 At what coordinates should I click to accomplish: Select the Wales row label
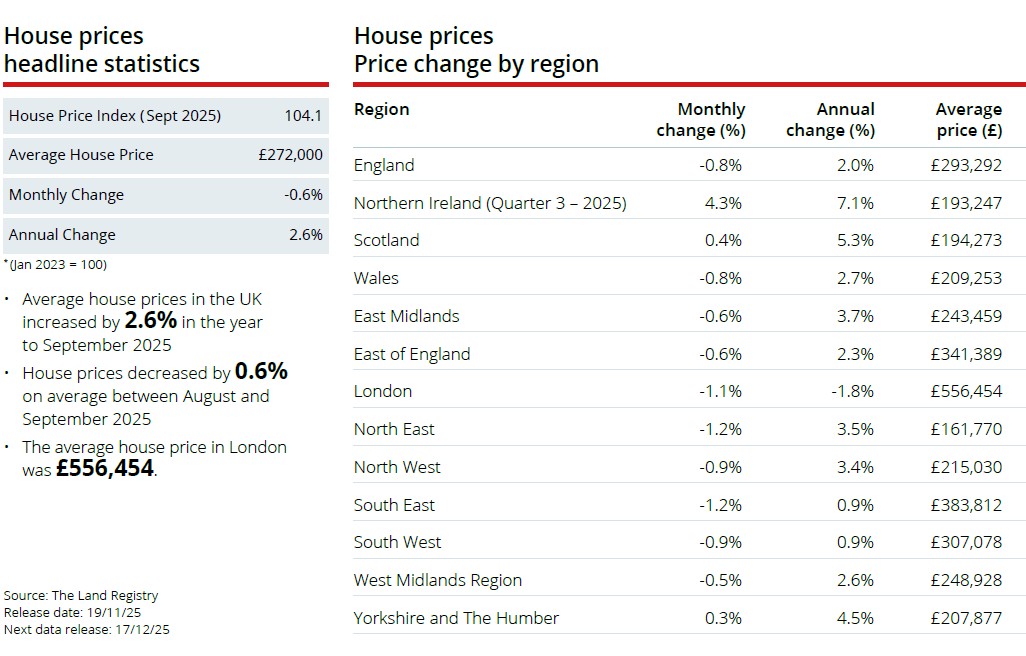[x=376, y=278]
